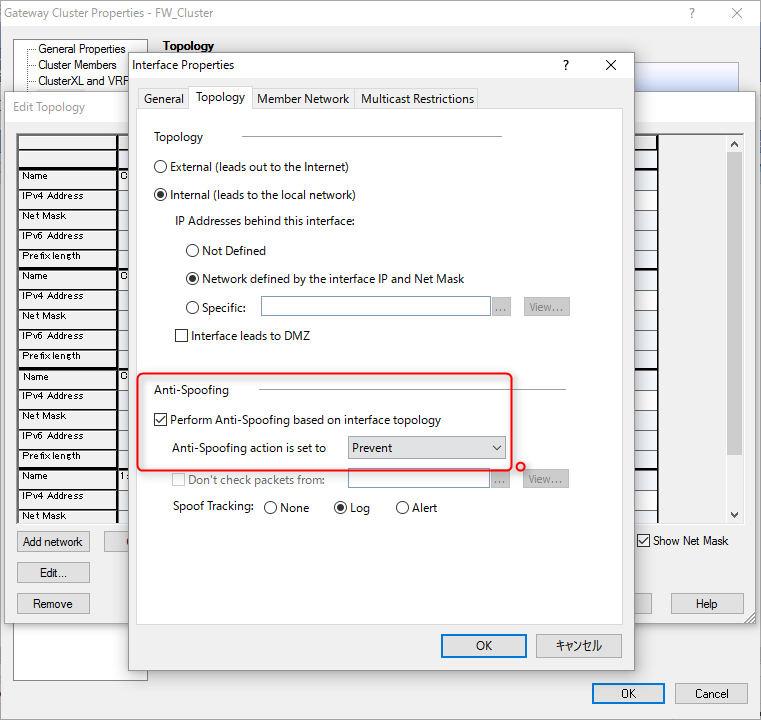This screenshot has width=761, height=720.
Task: Open the General tab
Action: click(x=164, y=98)
